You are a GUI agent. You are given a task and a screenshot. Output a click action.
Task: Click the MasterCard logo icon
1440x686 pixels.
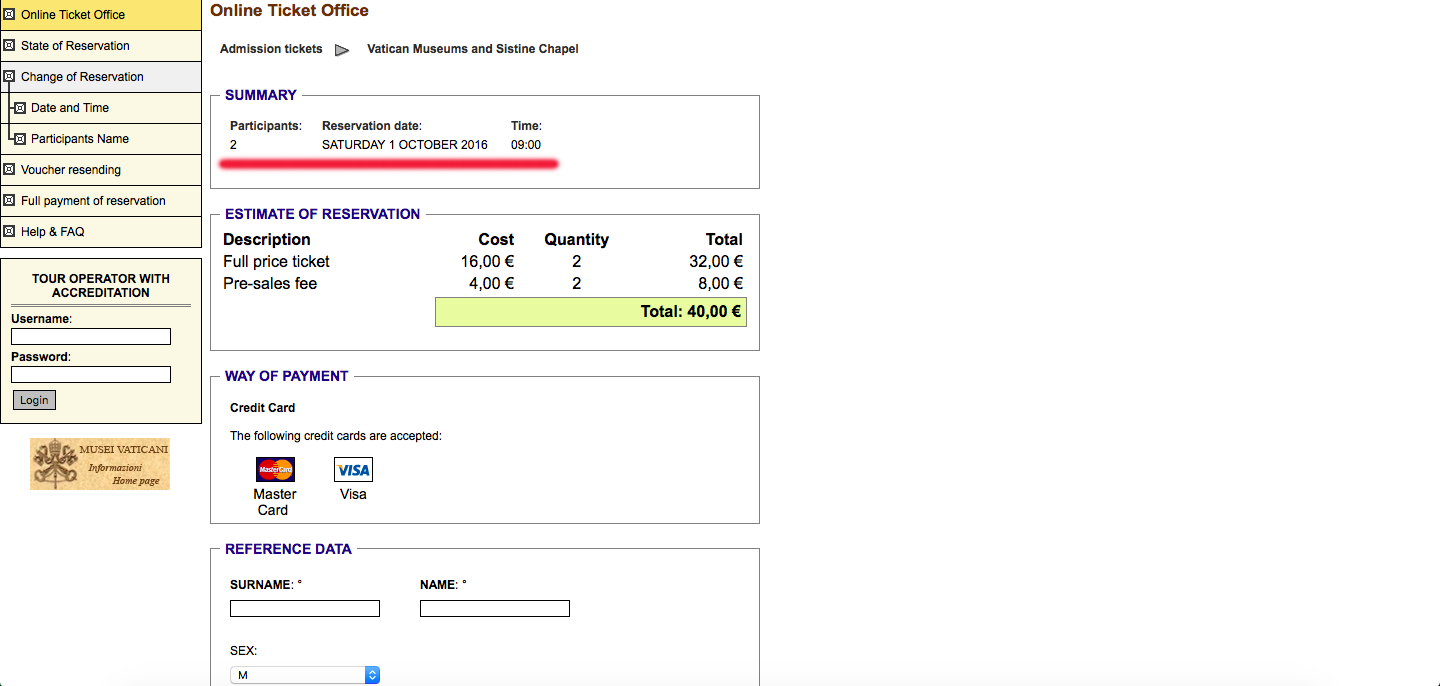(275, 469)
